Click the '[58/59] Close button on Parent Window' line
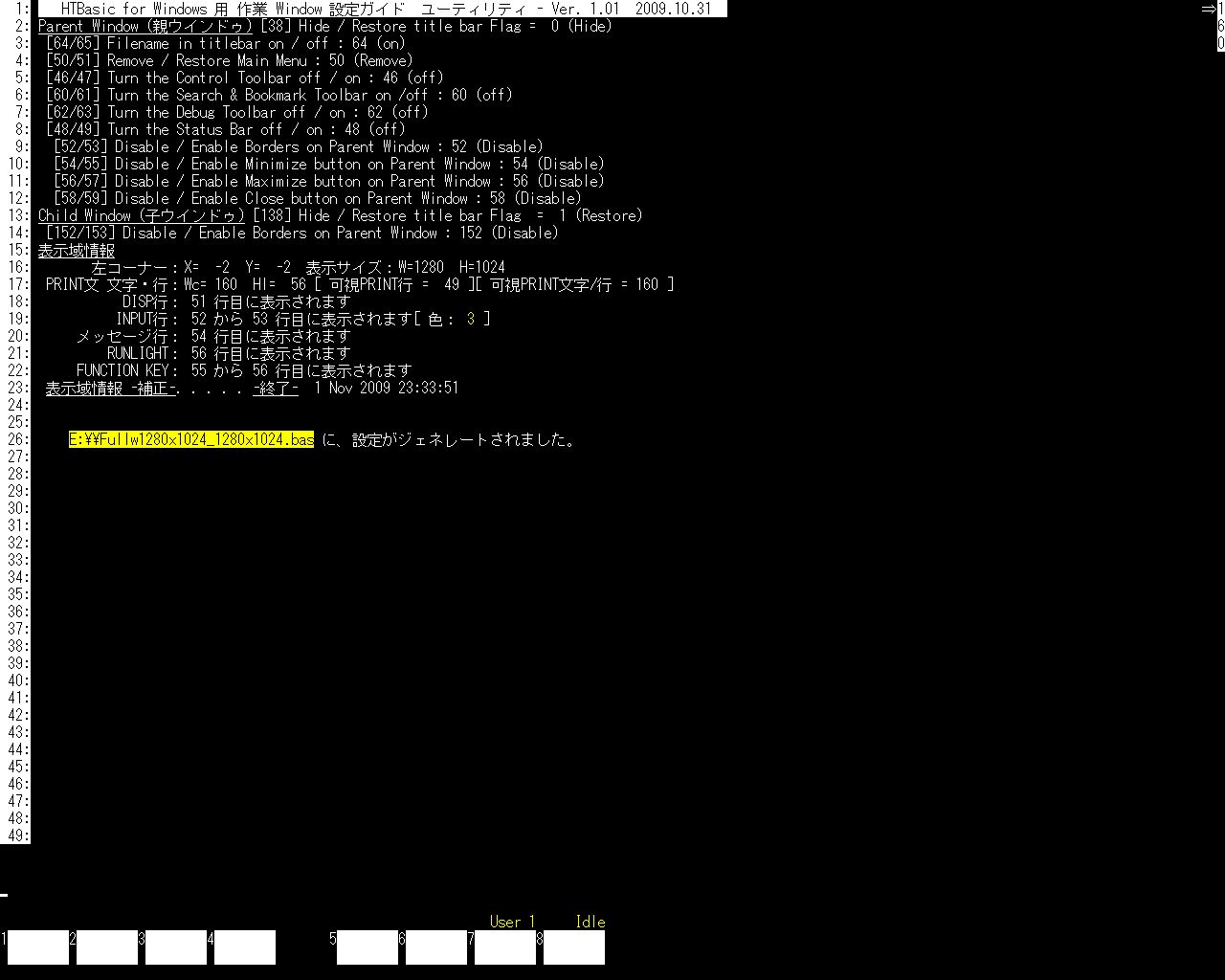This screenshot has width=1225, height=980. (318, 198)
